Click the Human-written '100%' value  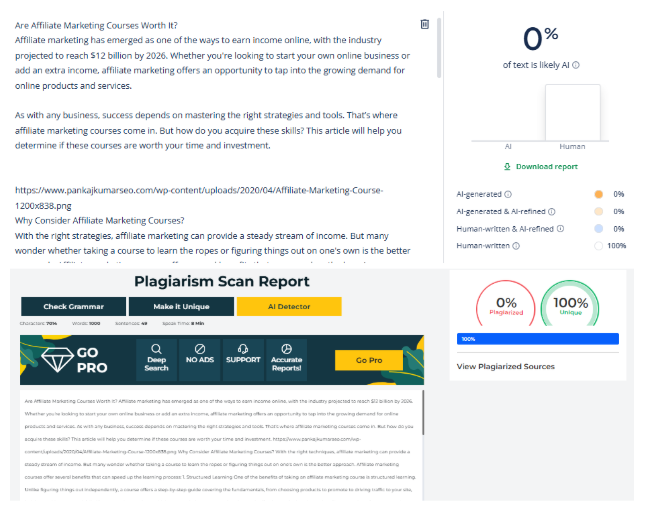(616, 246)
